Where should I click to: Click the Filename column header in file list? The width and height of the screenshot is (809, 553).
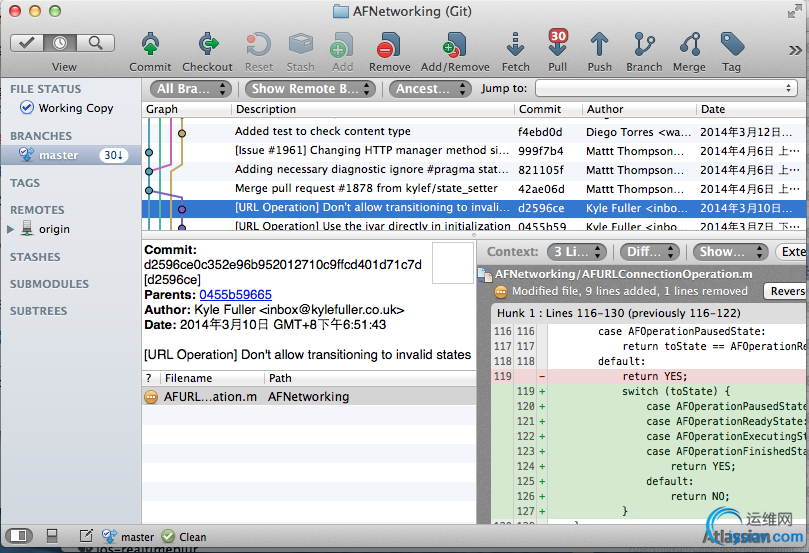pos(212,378)
